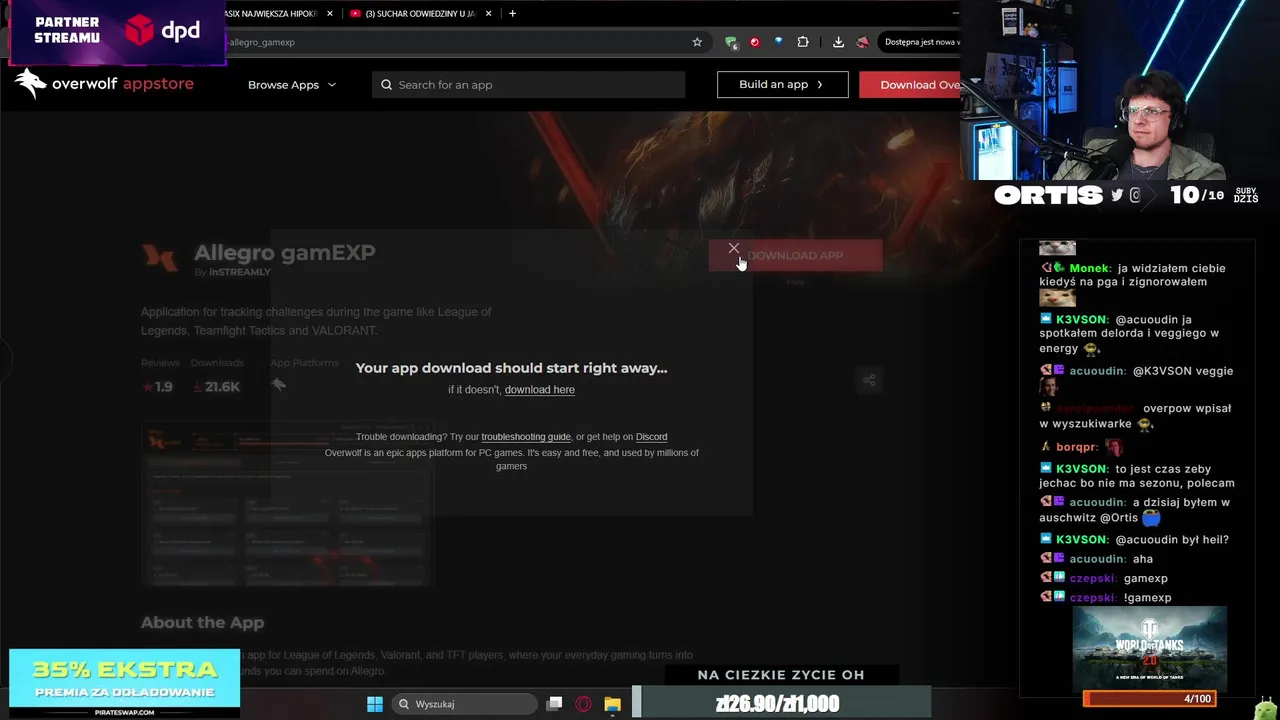
Task: Open the browser downloads icon
Action: tap(838, 42)
